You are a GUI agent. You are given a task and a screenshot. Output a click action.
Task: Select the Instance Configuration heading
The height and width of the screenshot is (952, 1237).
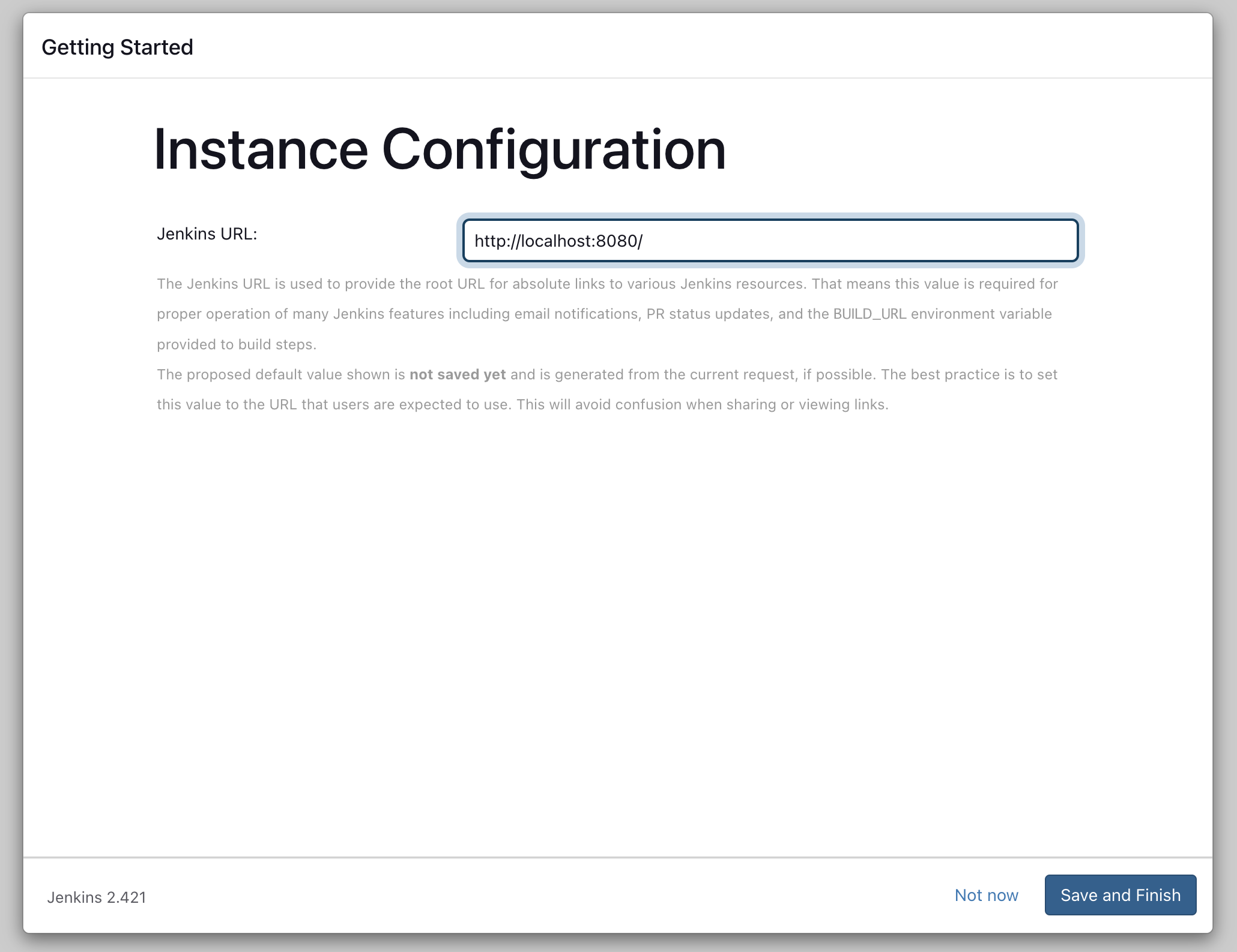tap(440, 149)
